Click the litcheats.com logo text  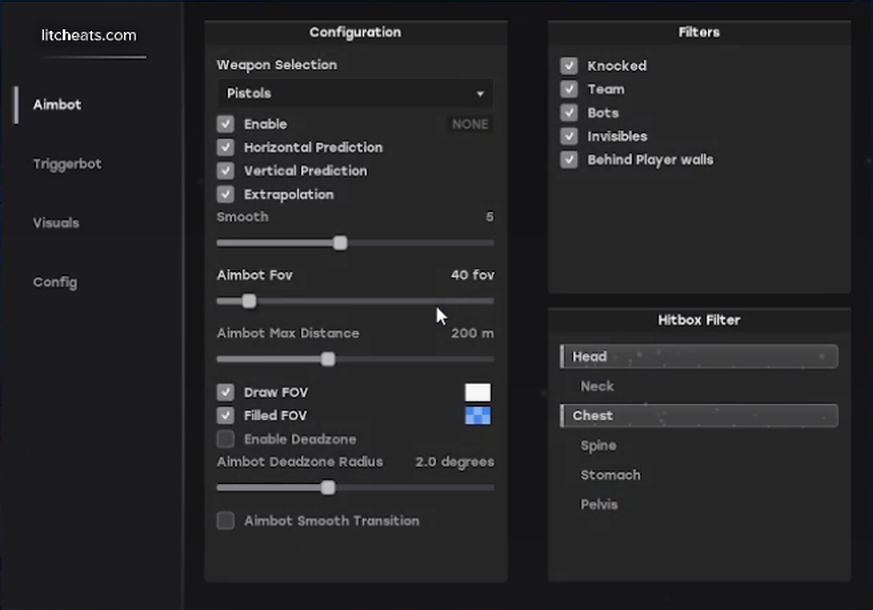coord(89,36)
